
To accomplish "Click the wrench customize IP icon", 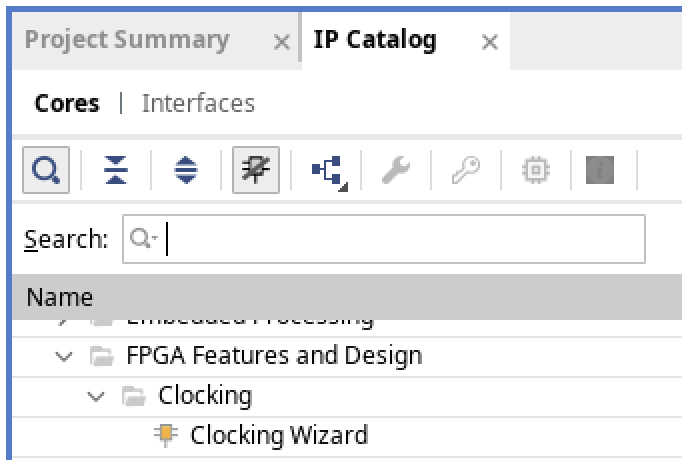I will click(x=396, y=171).
